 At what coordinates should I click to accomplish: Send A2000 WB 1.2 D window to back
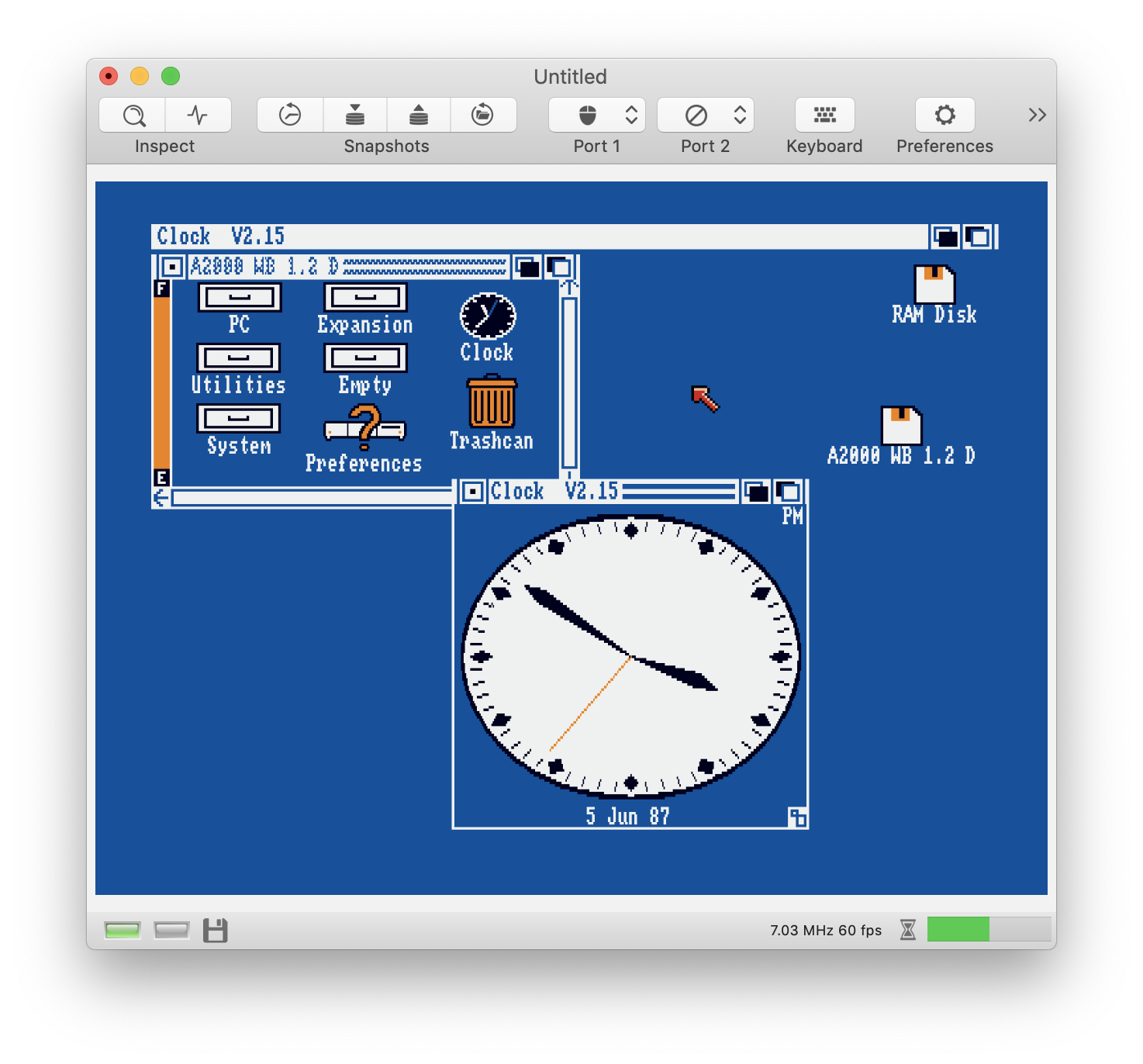[x=527, y=267]
